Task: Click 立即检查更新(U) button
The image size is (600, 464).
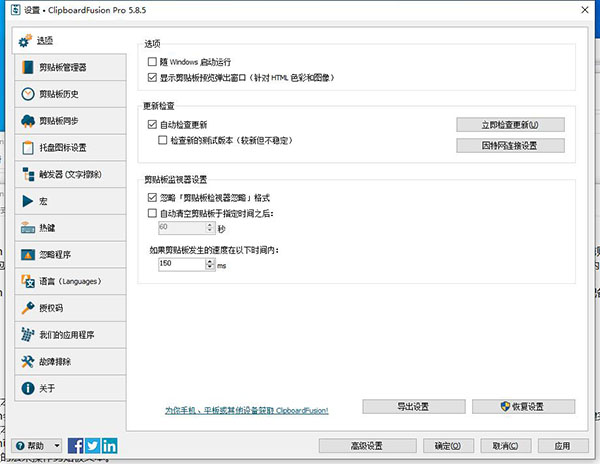Action: pos(510,125)
